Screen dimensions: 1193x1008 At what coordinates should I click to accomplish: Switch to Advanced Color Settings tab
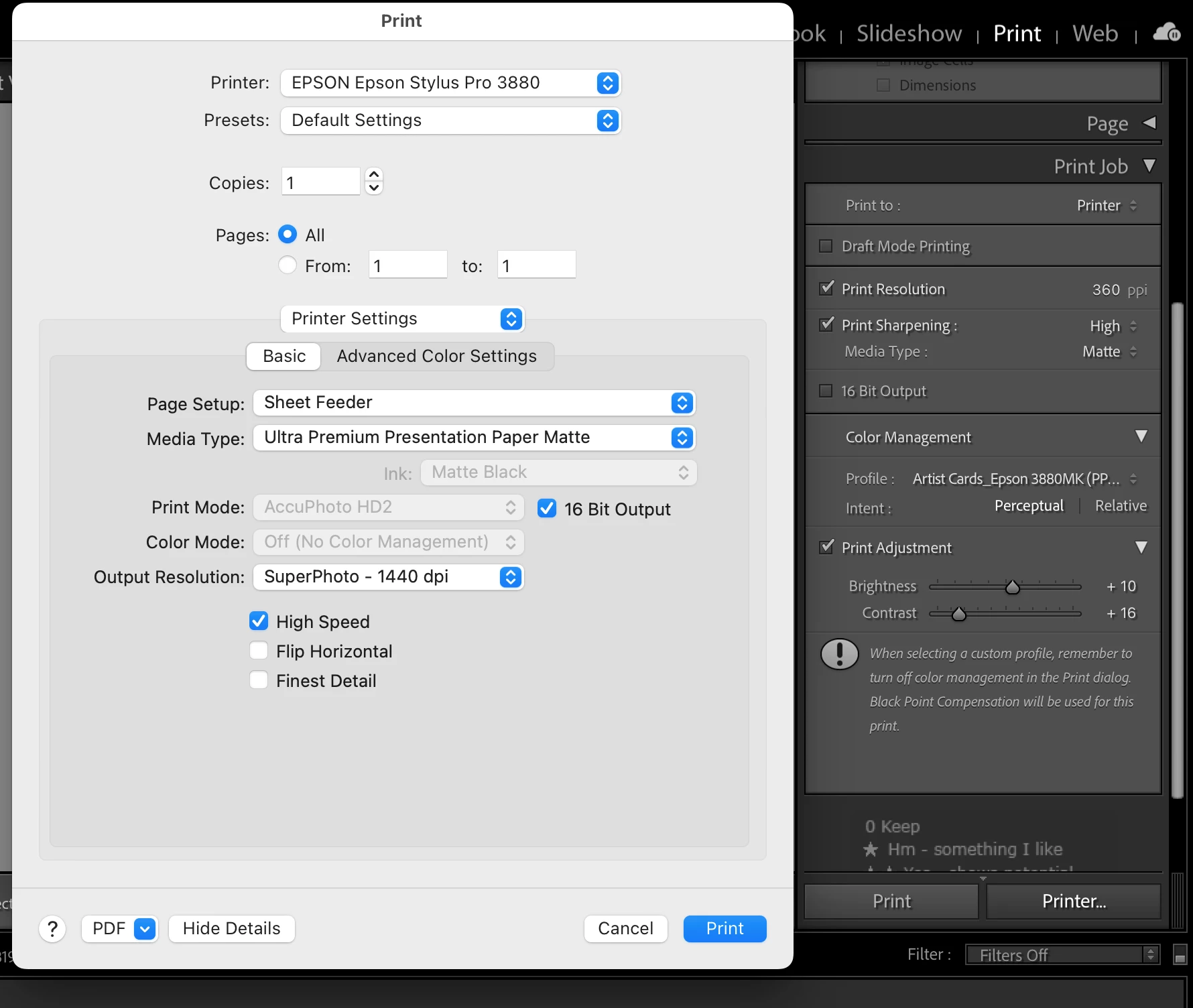pos(437,357)
